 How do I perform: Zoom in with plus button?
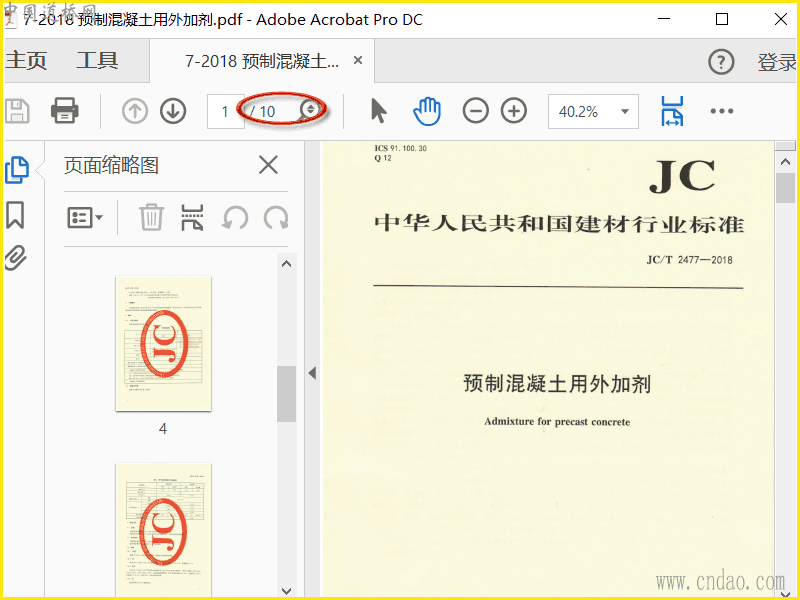(x=513, y=111)
